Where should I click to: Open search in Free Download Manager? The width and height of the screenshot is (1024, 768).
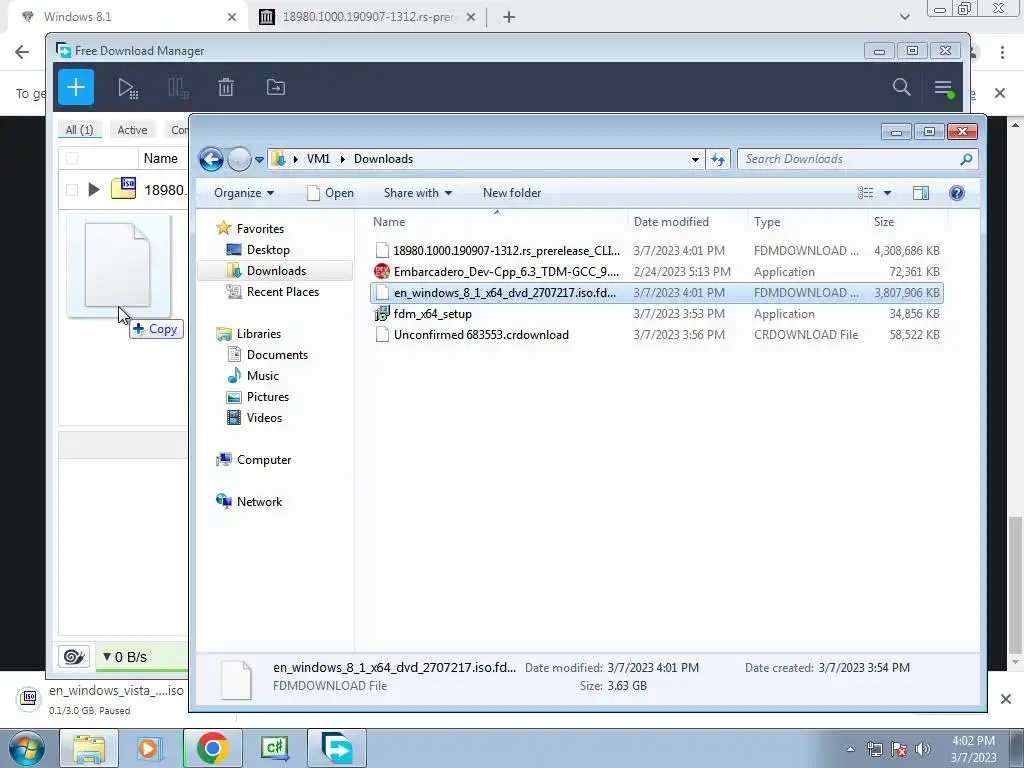(901, 87)
